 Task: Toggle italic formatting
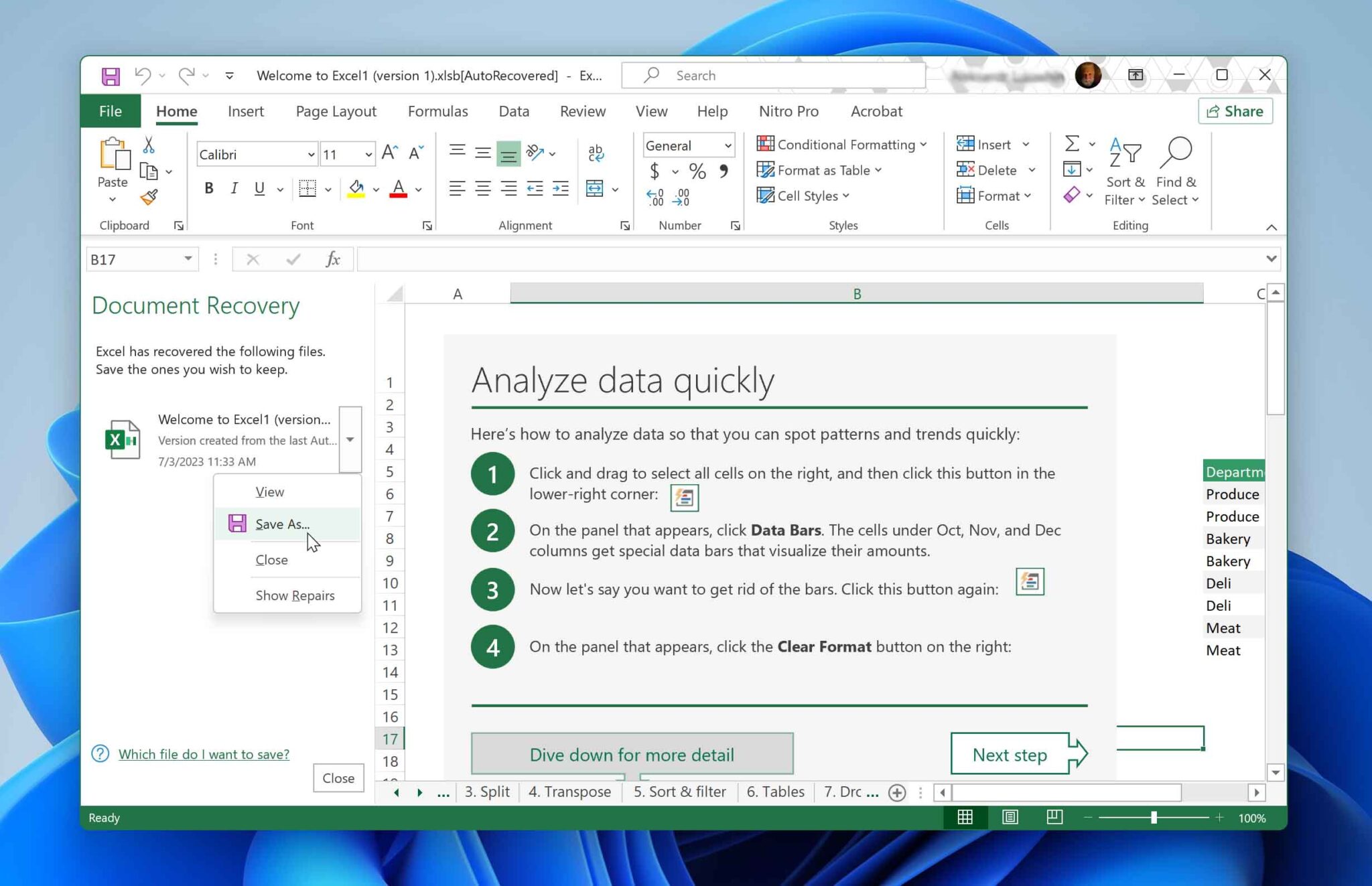click(x=234, y=188)
